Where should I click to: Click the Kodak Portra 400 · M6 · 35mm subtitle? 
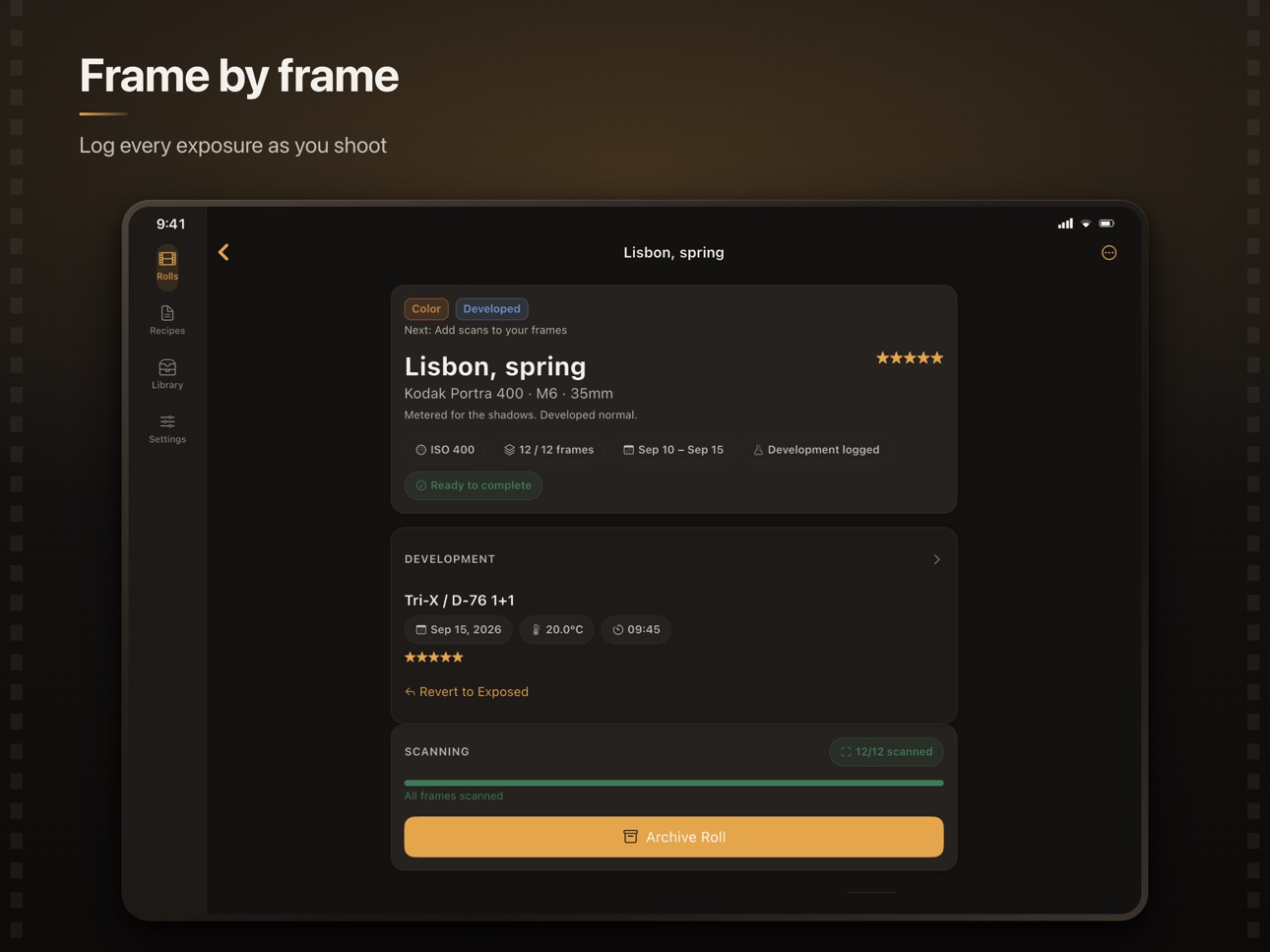point(509,394)
